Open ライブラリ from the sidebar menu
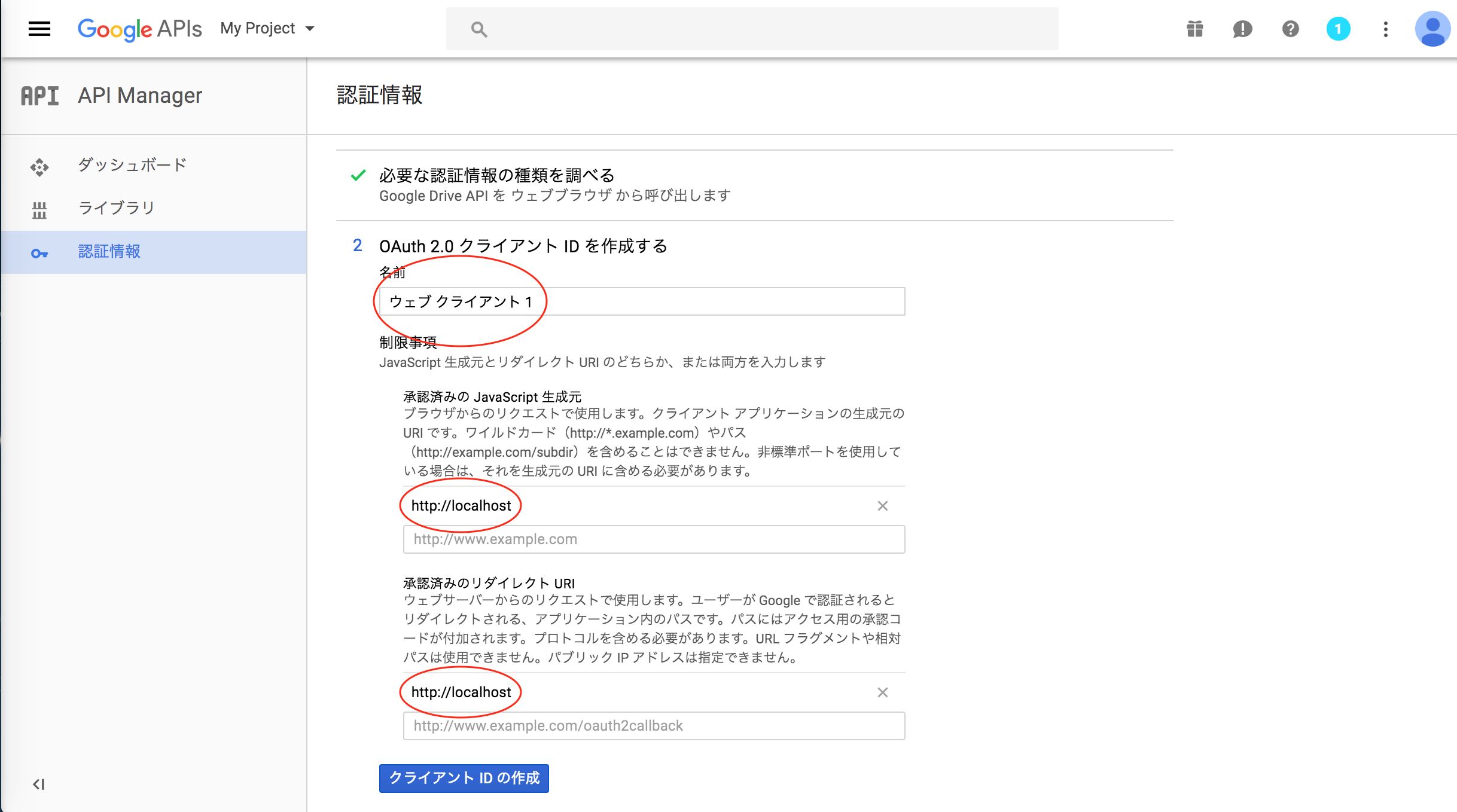The height and width of the screenshot is (812, 1457). click(x=117, y=207)
